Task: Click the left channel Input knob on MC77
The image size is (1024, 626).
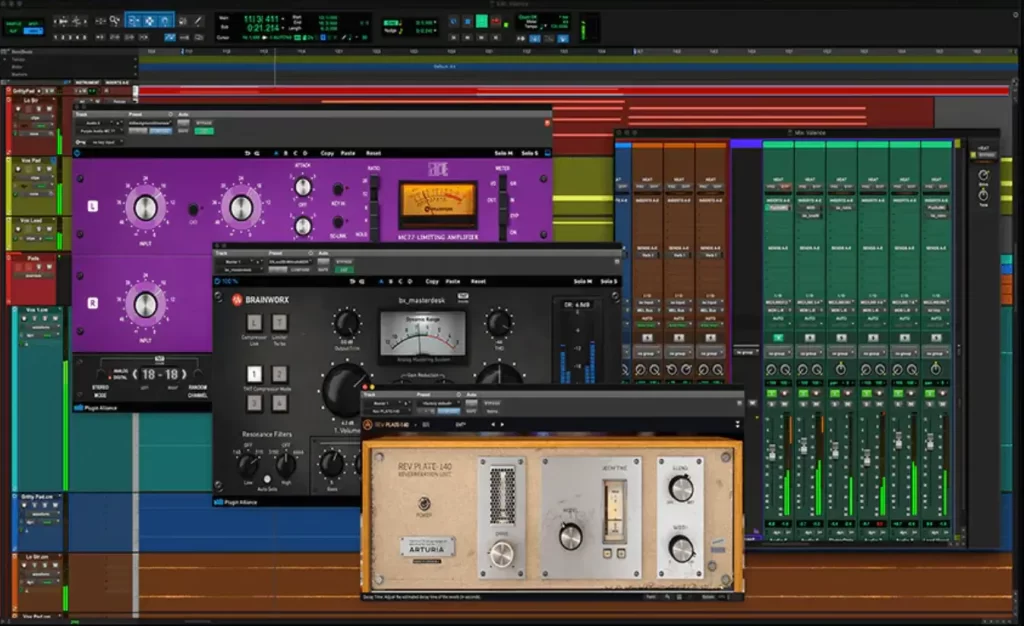Action: pos(145,208)
